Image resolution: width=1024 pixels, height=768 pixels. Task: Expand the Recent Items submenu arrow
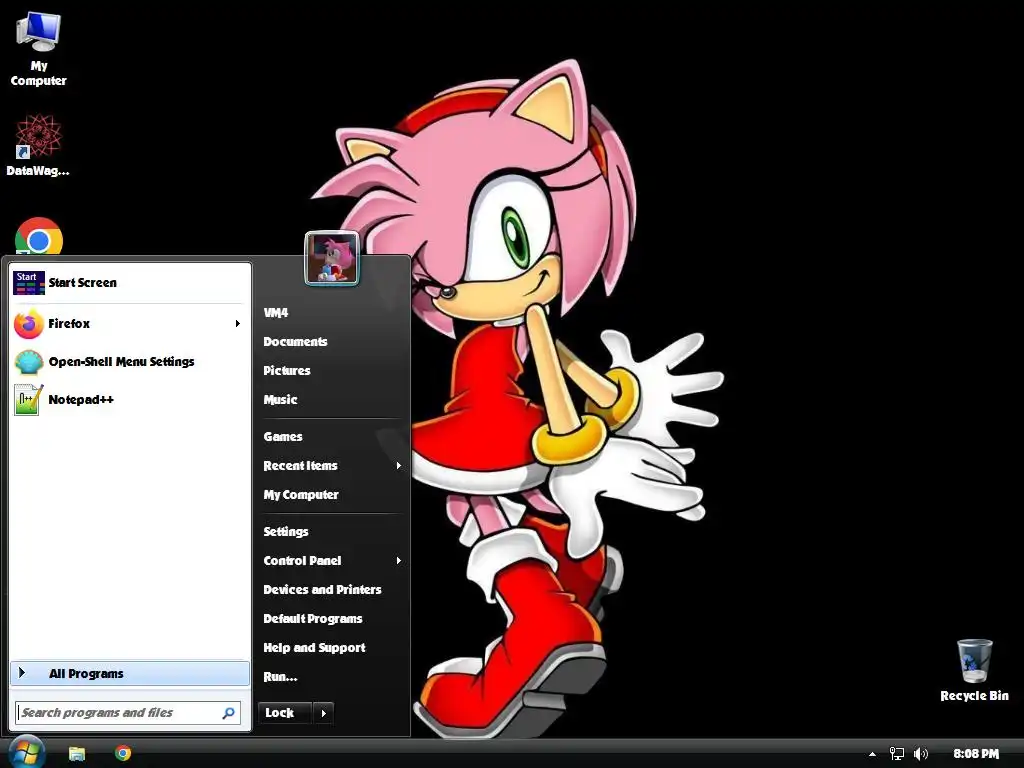[x=398, y=466]
